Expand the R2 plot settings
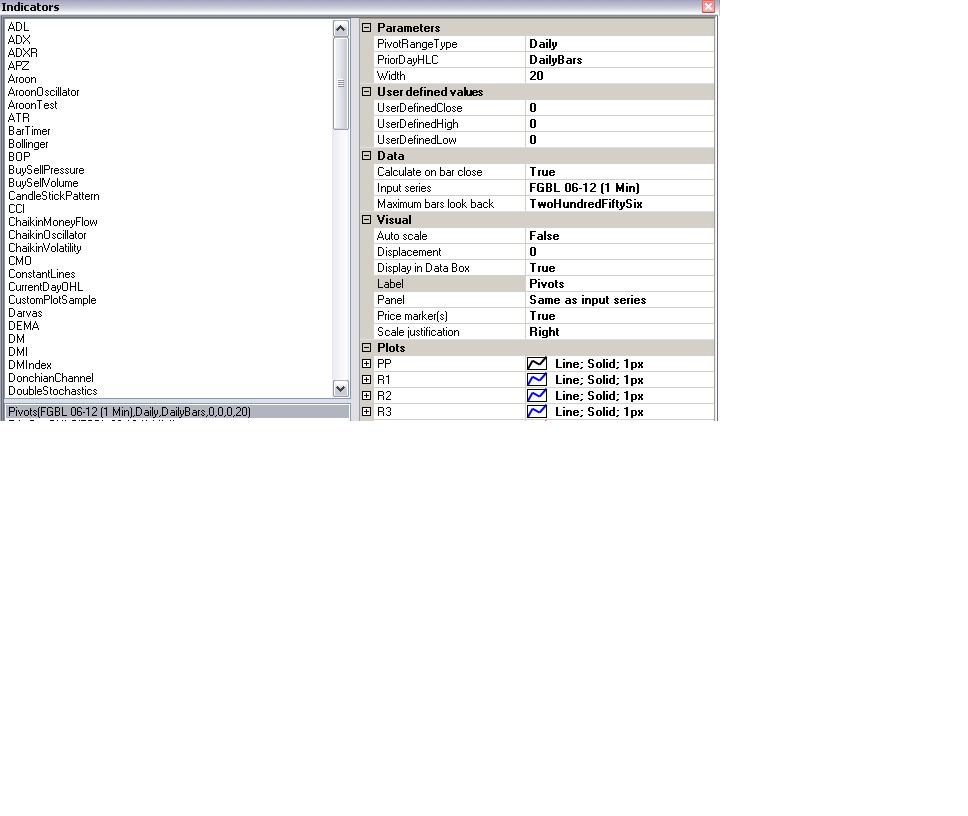This screenshot has height=816, width=968. point(367,396)
